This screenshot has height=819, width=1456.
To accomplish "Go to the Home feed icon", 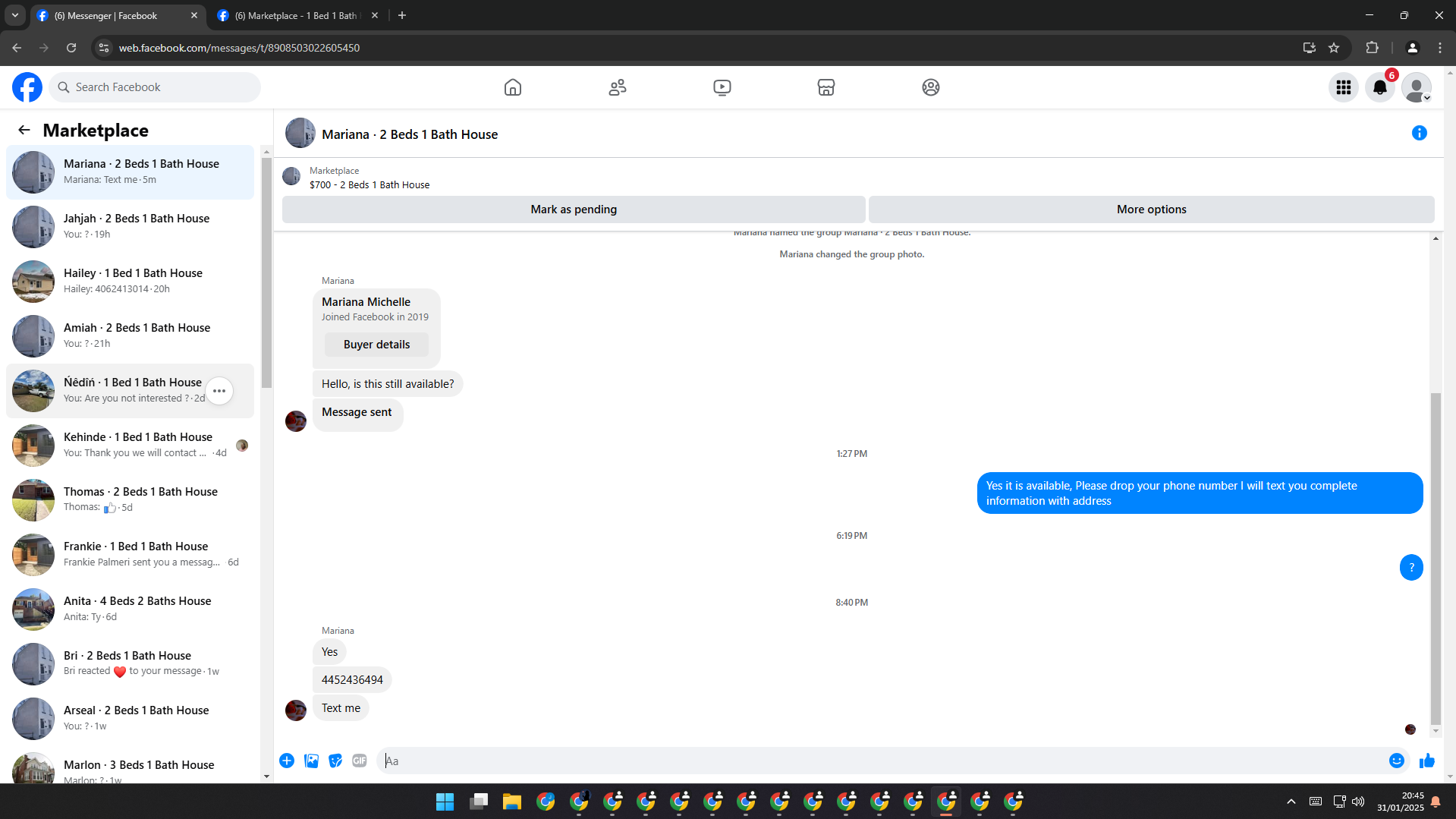I will [x=513, y=87].
